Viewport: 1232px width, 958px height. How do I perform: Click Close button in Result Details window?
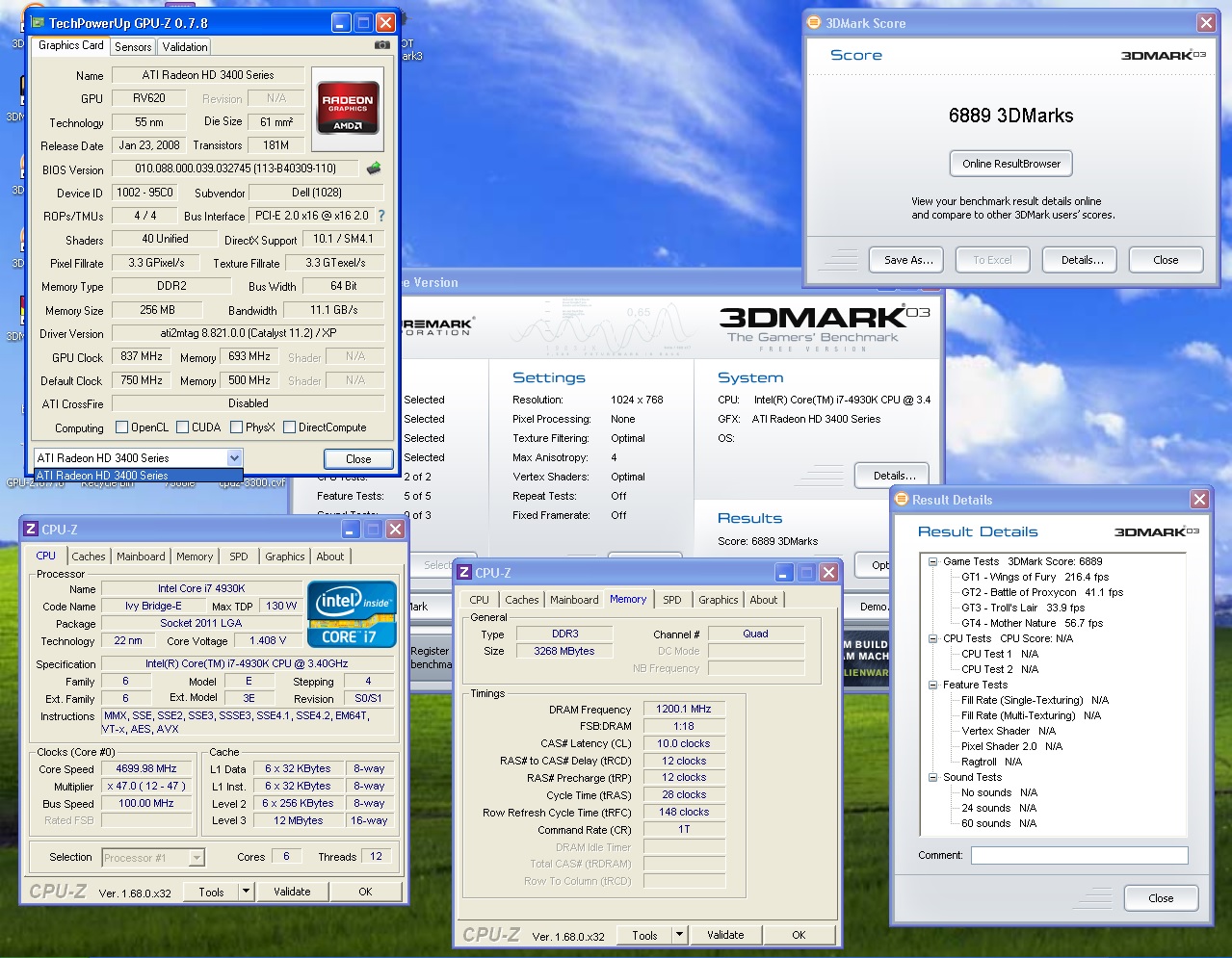(x=1161, y=898)
